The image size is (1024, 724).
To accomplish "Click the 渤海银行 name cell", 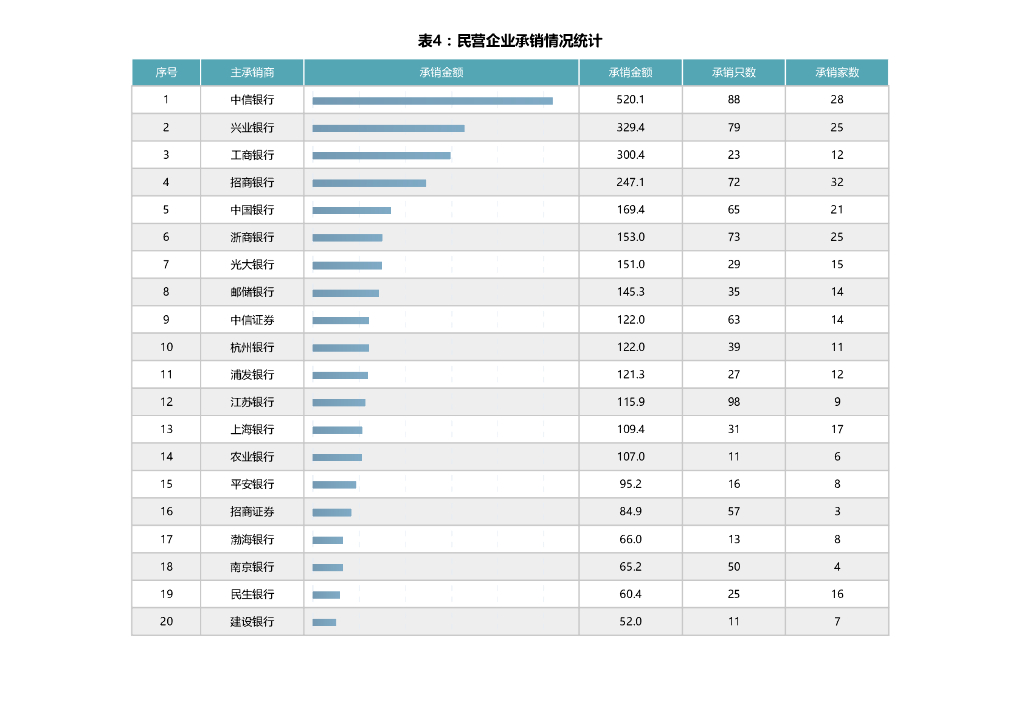I will coord(252,539).
